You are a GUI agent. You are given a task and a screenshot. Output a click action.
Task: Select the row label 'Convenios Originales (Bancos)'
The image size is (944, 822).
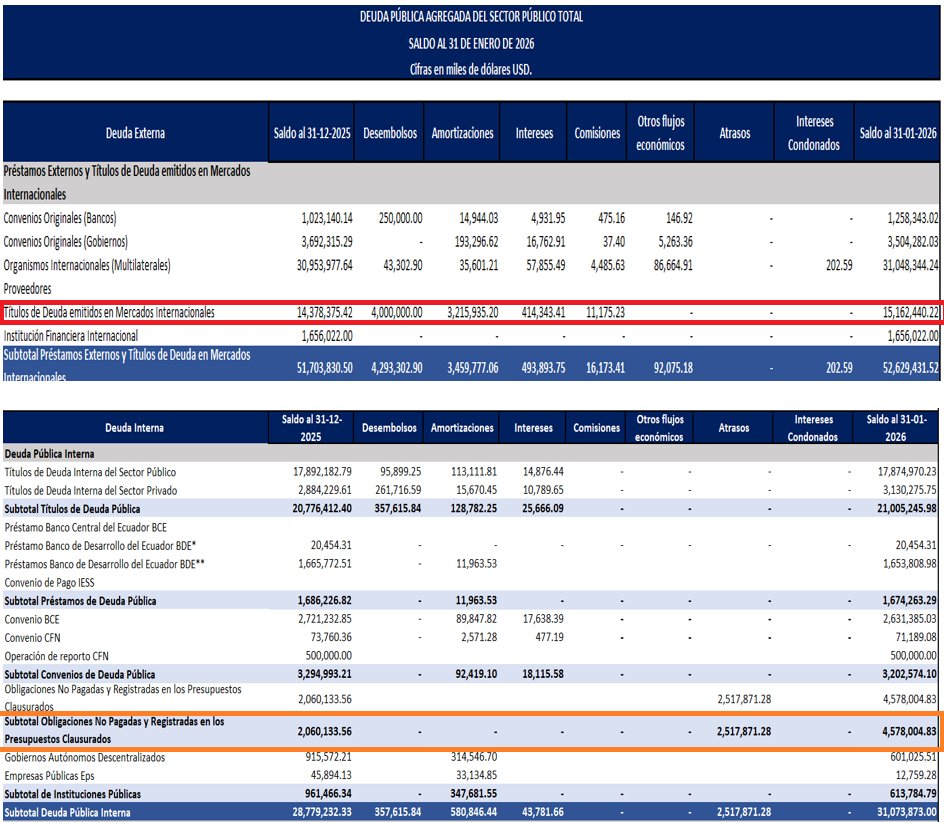[x=60, y=218]
